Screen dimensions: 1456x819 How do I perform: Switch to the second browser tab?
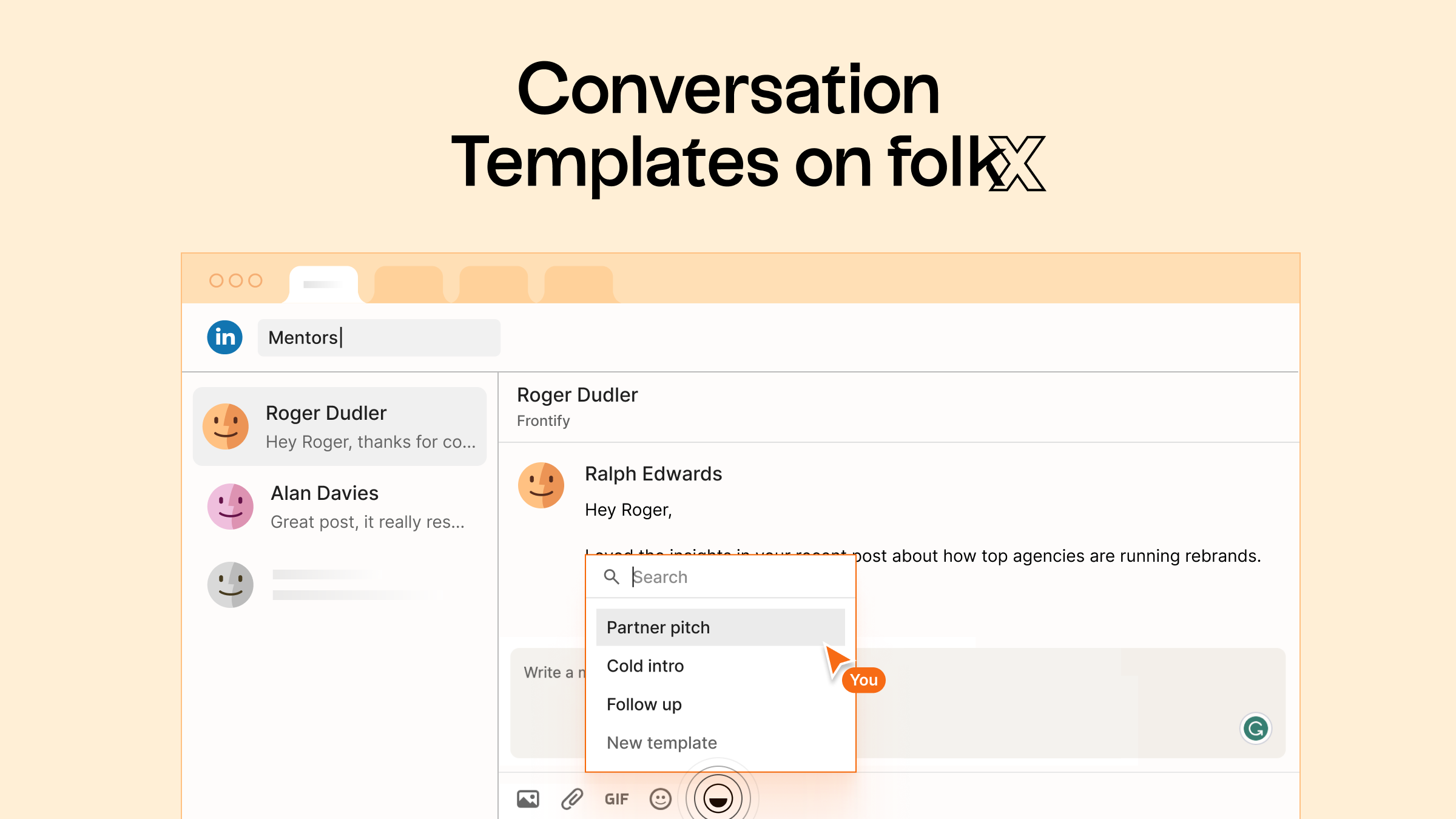pos(408,284)
